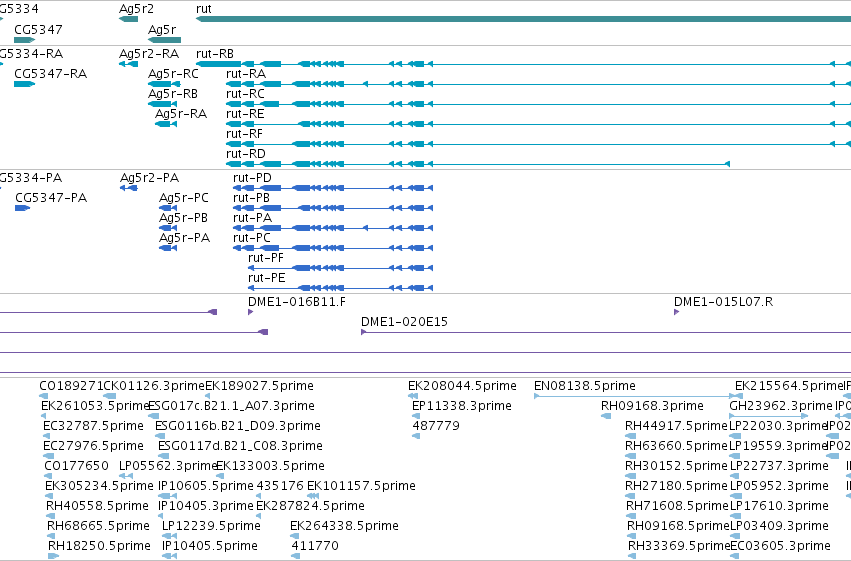Select the rut-PD protein label

point(252,178)
